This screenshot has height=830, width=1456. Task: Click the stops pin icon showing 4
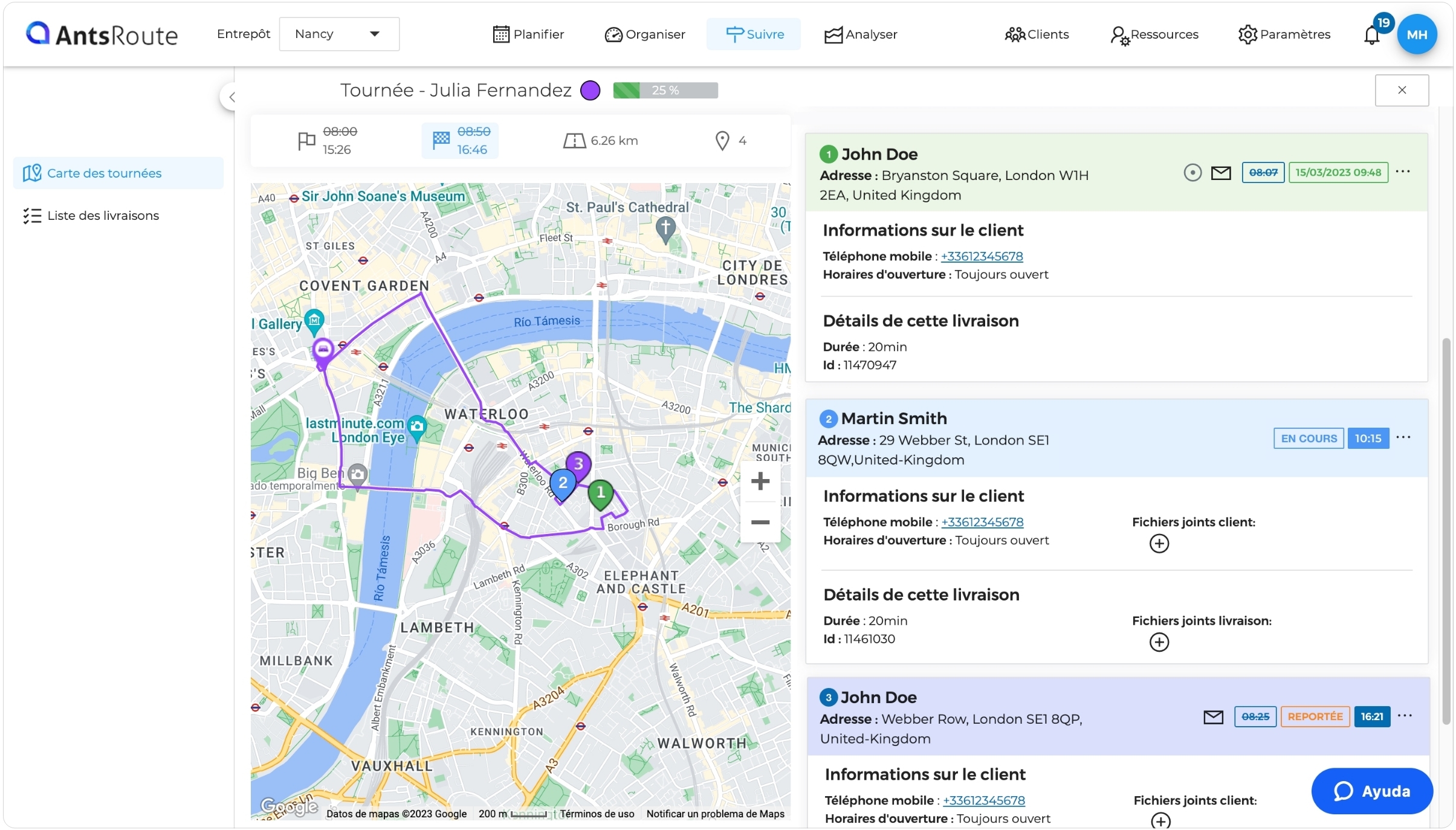pos(722,141)
